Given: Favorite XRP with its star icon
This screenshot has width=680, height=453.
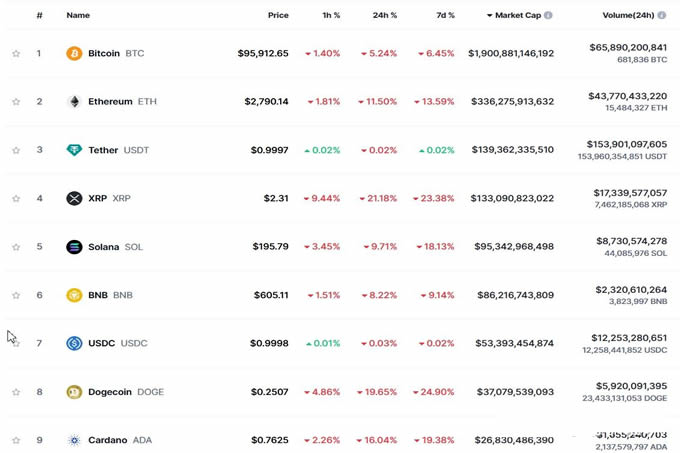Looking at the screenshot, I should [16, 198].
